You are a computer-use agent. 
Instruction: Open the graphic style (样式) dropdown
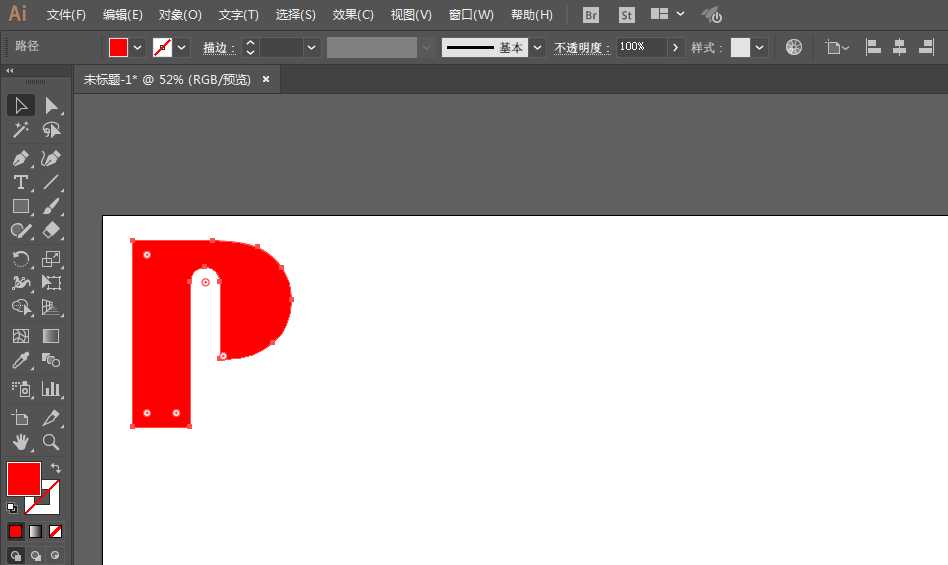pos(760,47)
